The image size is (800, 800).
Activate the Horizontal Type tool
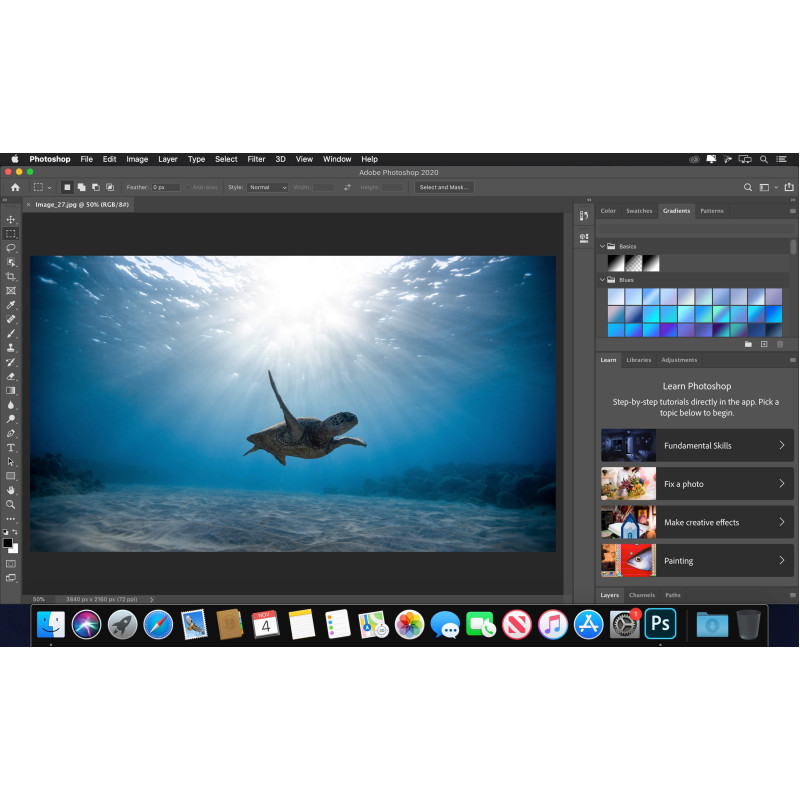(11, 448)
